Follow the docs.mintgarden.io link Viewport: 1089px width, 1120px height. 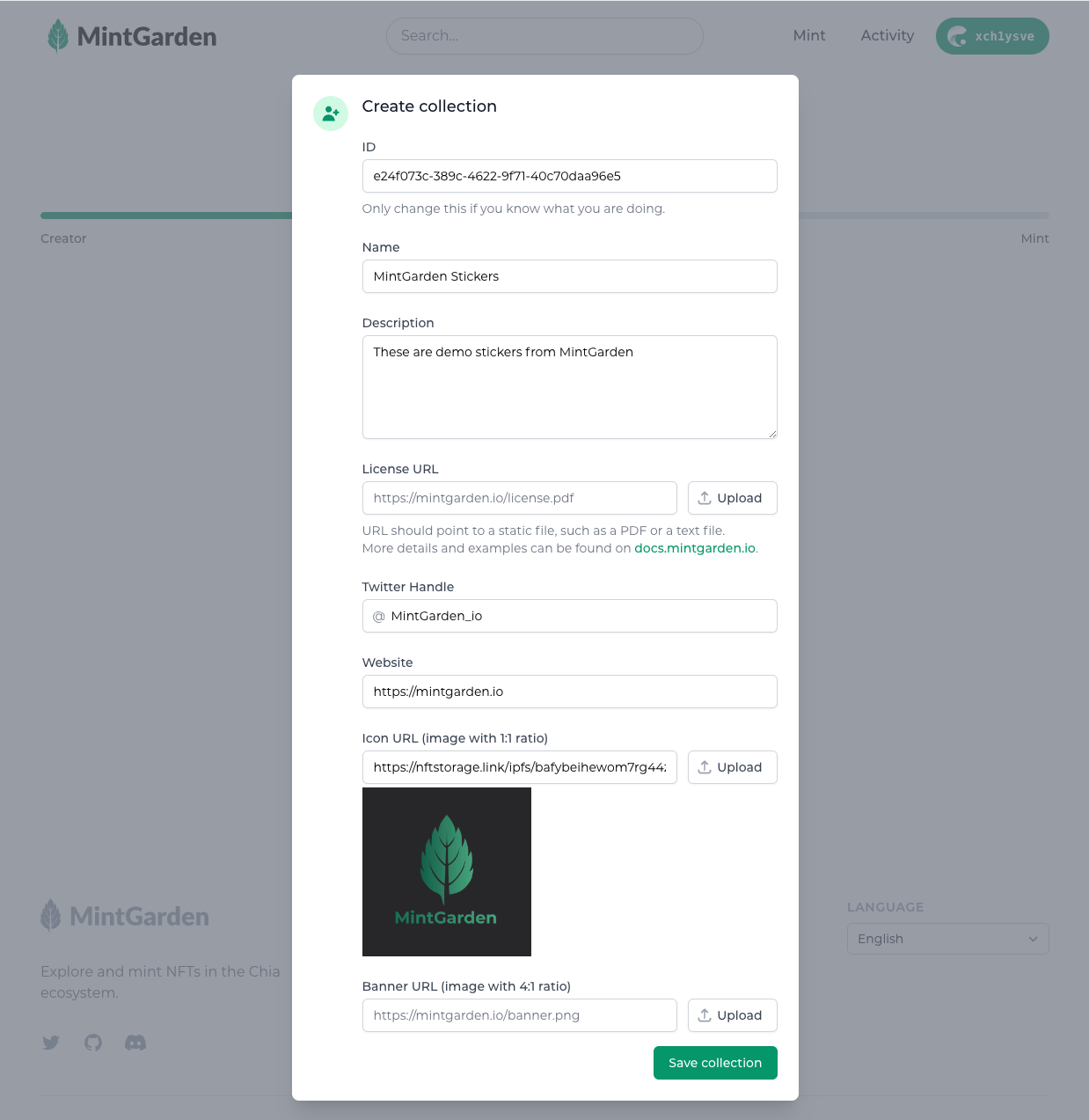click(695, 548)
